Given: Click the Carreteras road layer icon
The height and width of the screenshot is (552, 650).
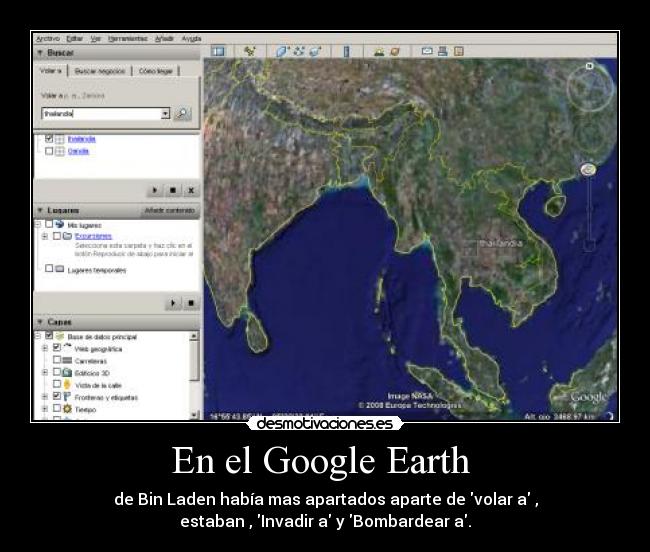Looking at the screenshot, I should [67, 361].
